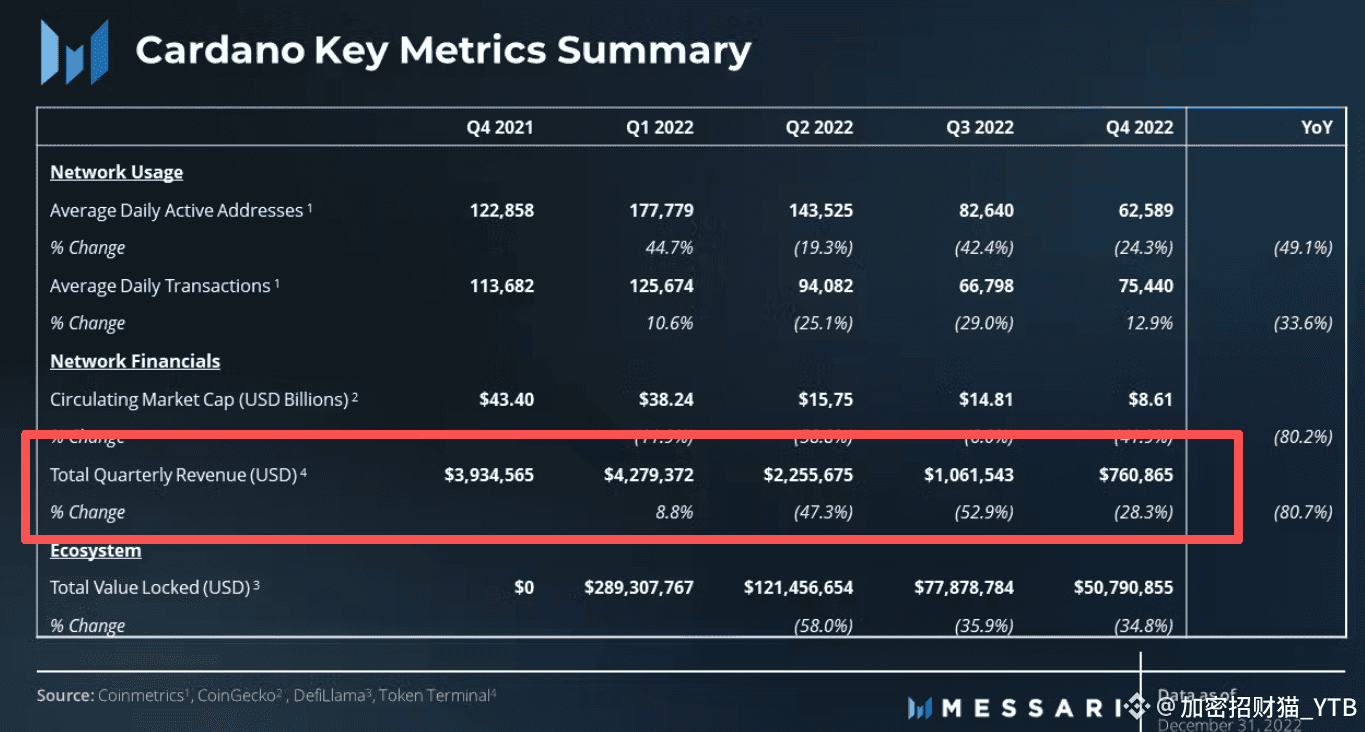Select the Cardano Key Metrics Summary title

click(x=443, y=50)
